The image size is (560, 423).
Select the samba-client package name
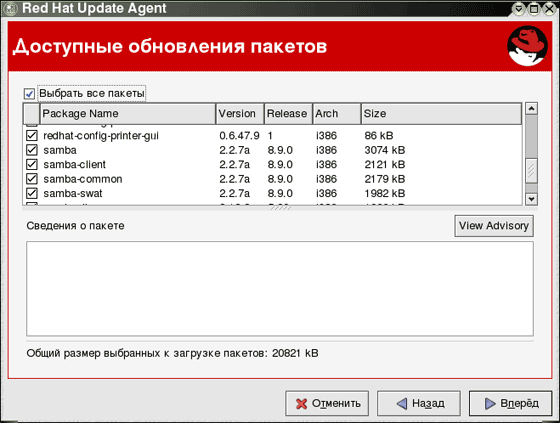[x=75, y=164]
